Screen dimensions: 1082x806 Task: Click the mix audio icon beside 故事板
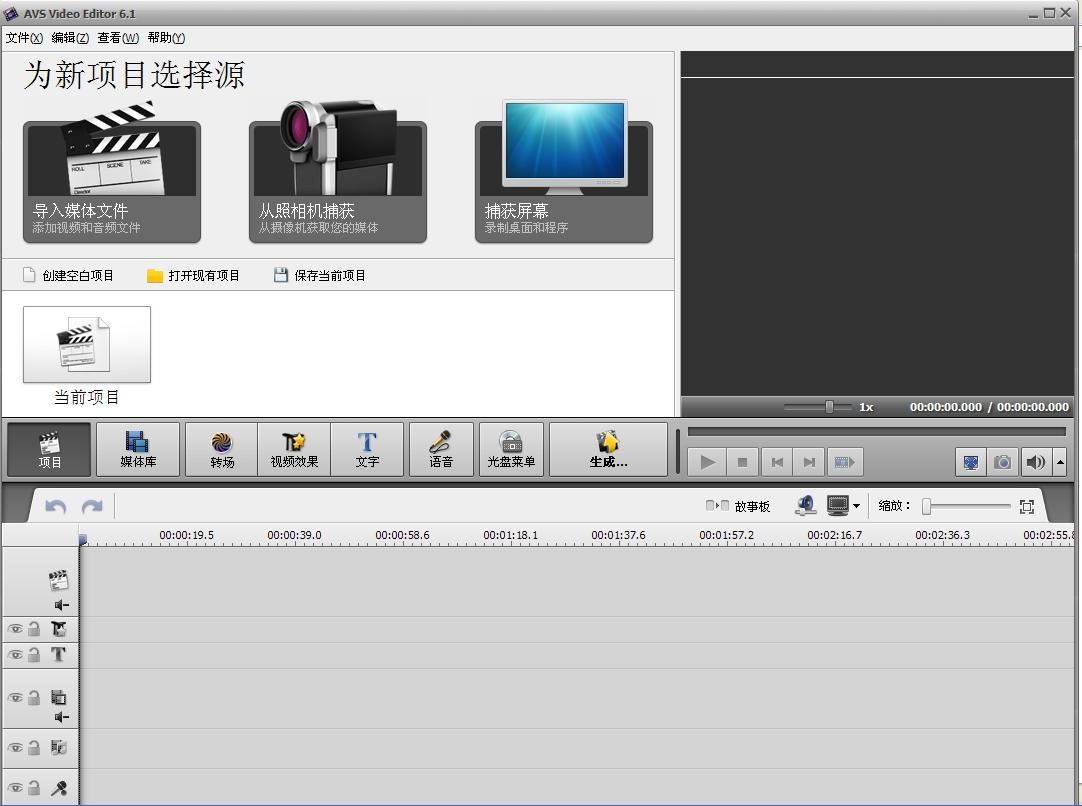pyautogui.click(x=807, y=504)
